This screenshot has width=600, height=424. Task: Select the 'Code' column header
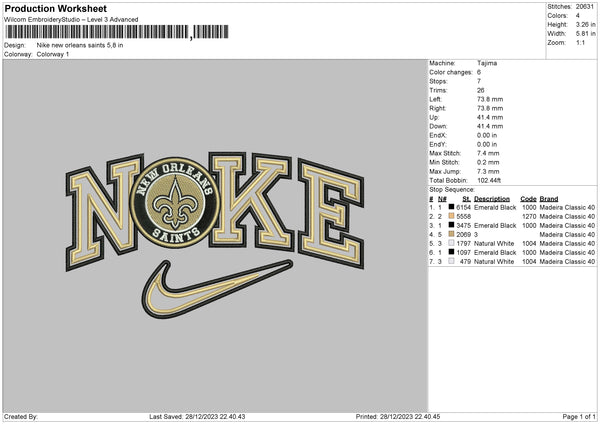pyautogui.click(x=528, y=199)
